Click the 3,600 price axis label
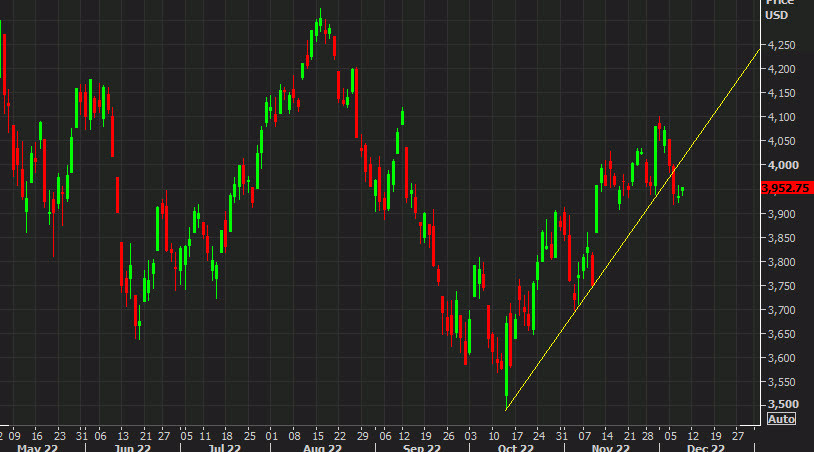 click(781, 358)
